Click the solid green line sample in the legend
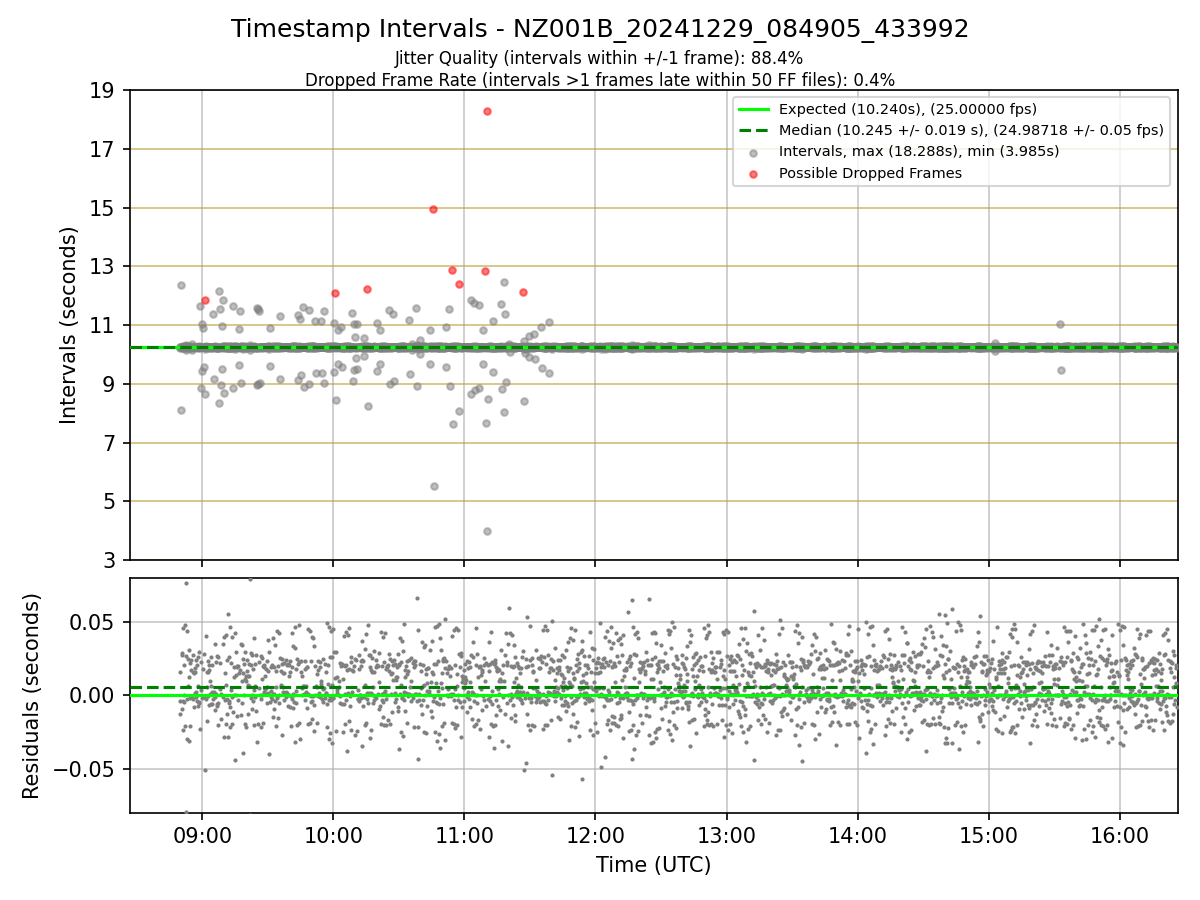 click(x=754, y=109)
